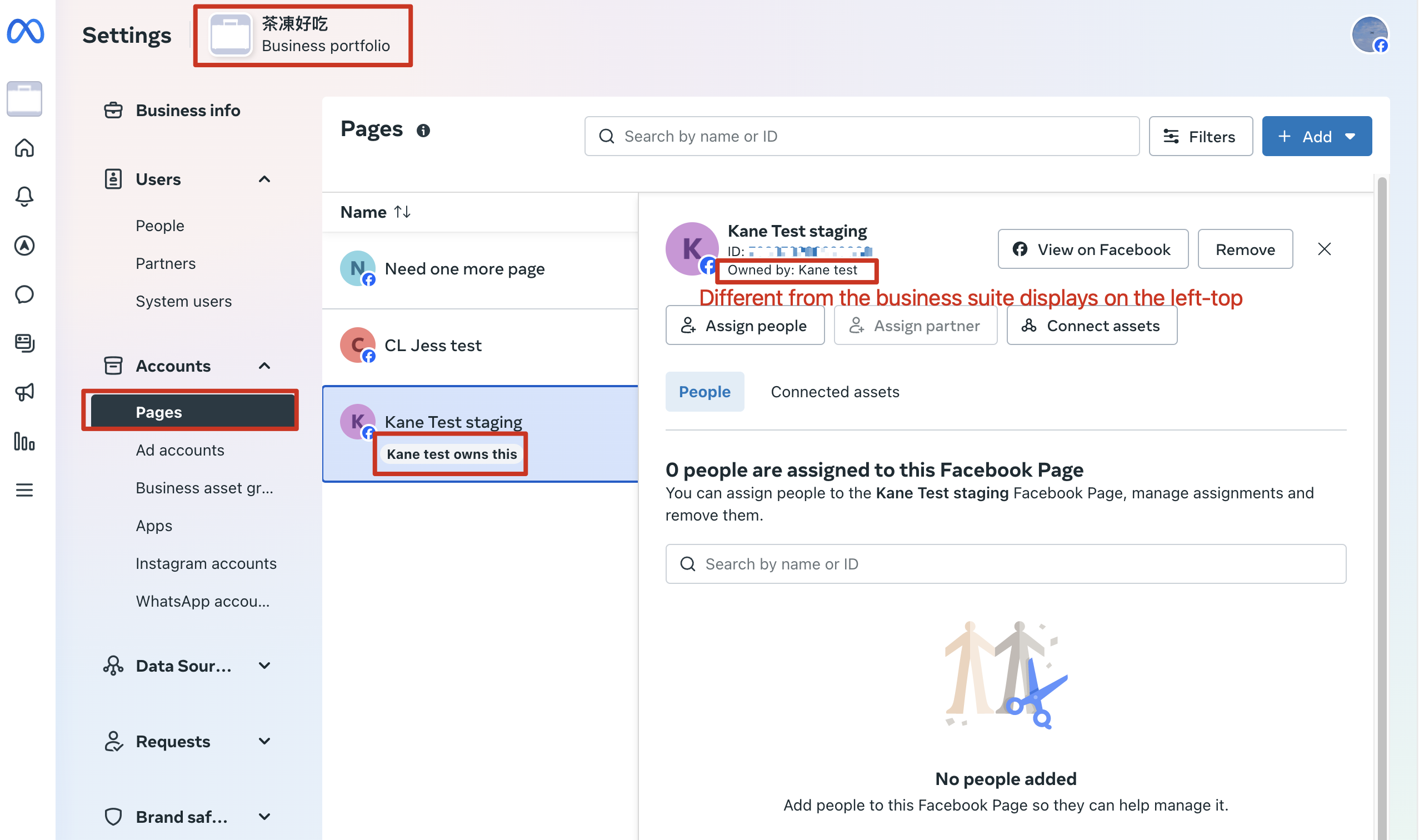Click the people search field in detail panel

(1006, 564)
